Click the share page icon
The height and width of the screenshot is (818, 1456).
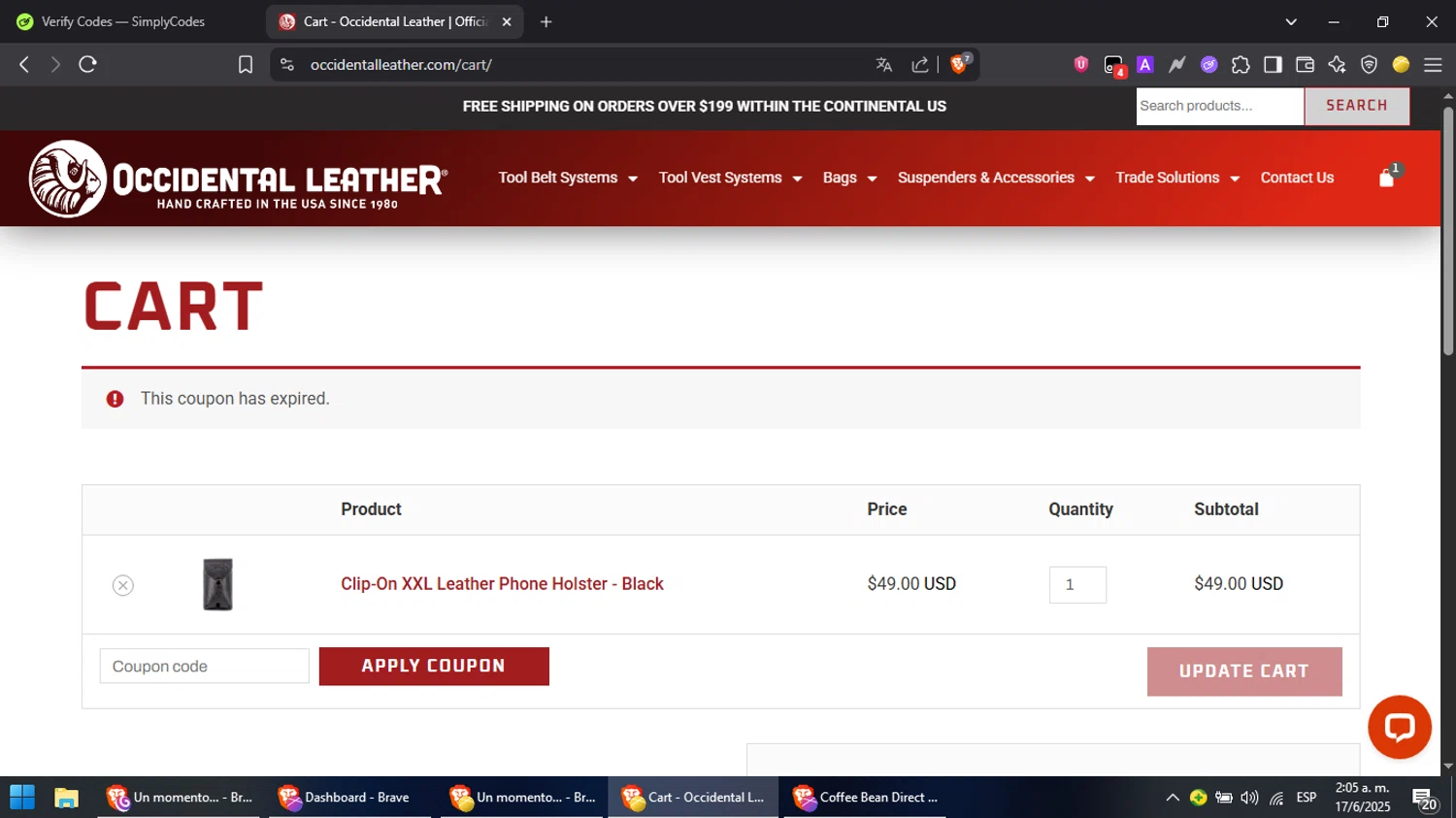coord(919,64)
